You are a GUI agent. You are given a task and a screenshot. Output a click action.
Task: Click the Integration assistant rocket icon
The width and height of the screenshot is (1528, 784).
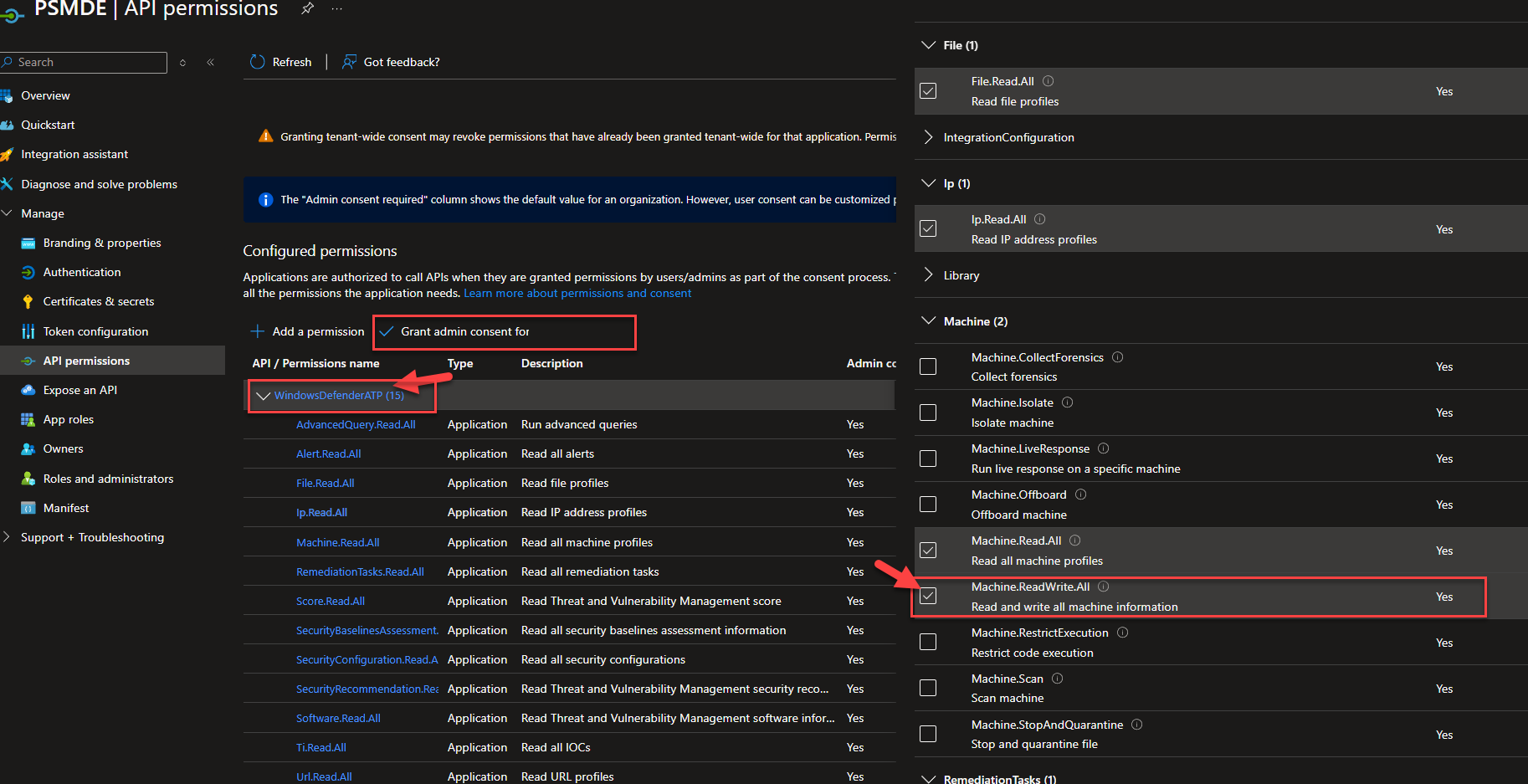7,155
